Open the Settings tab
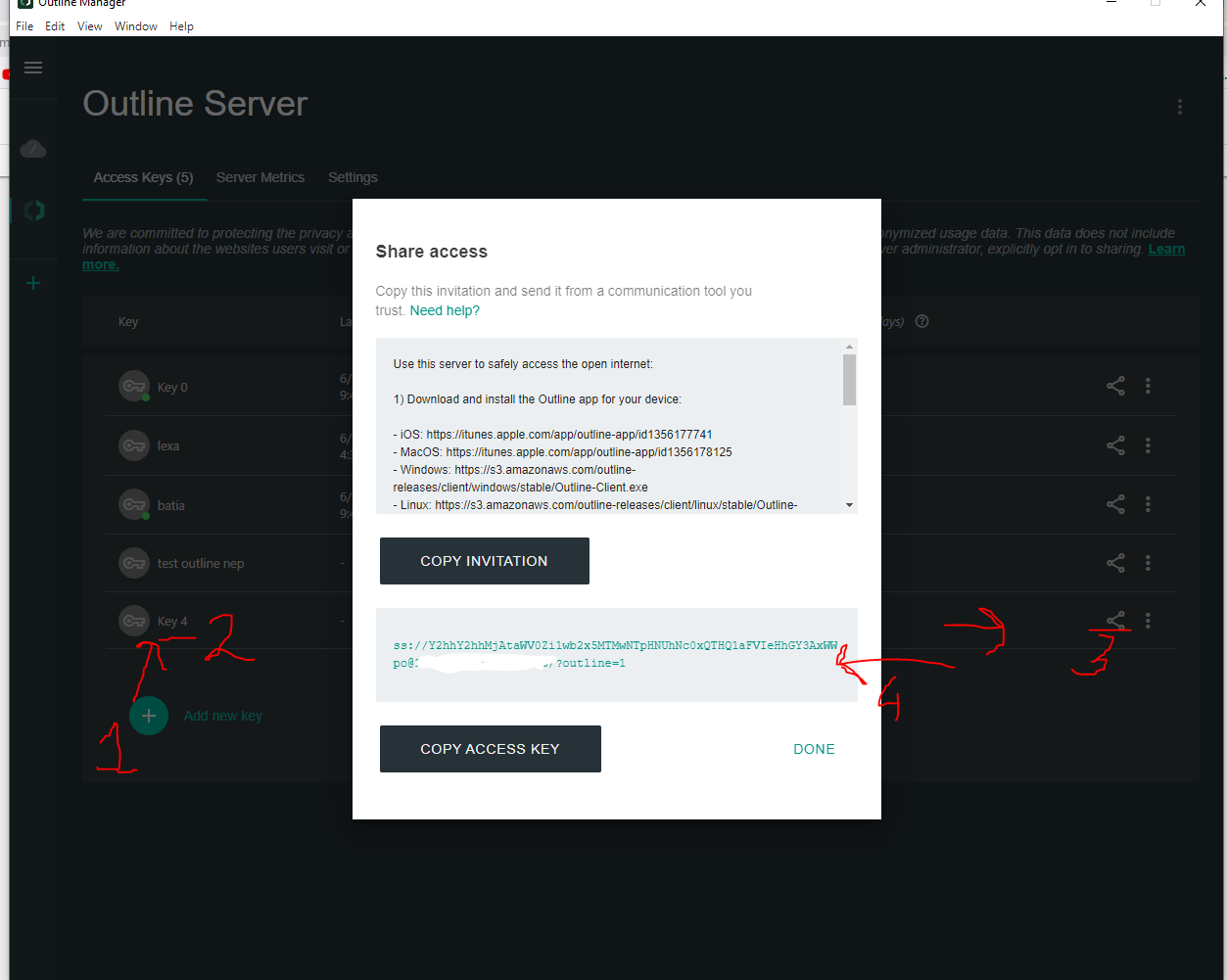Screen dimensions: 1227x980 click(353, 177)
